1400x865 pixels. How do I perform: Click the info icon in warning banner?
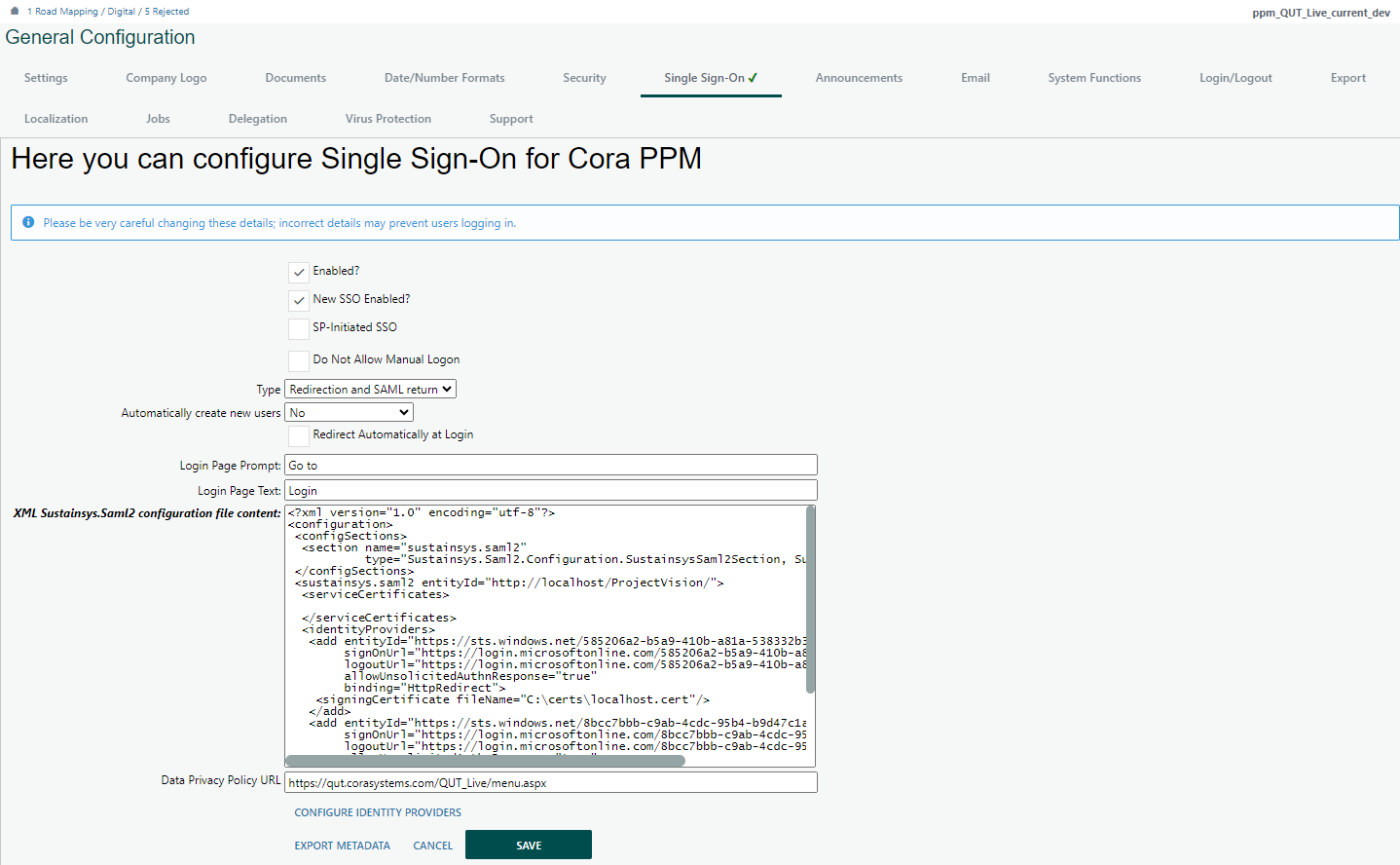coord(28,222)
